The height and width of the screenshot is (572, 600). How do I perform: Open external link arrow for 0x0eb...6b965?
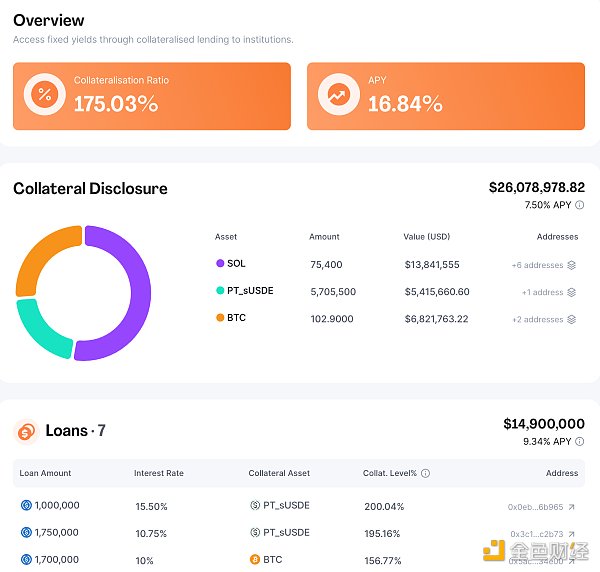coord(572,507)
